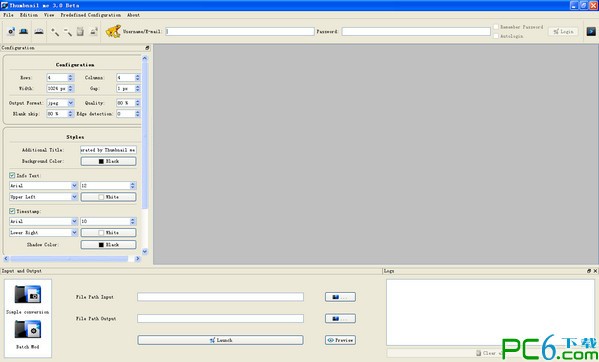
Task: Click Configuration panel scroll left arrow
Action: coord(6,259)
